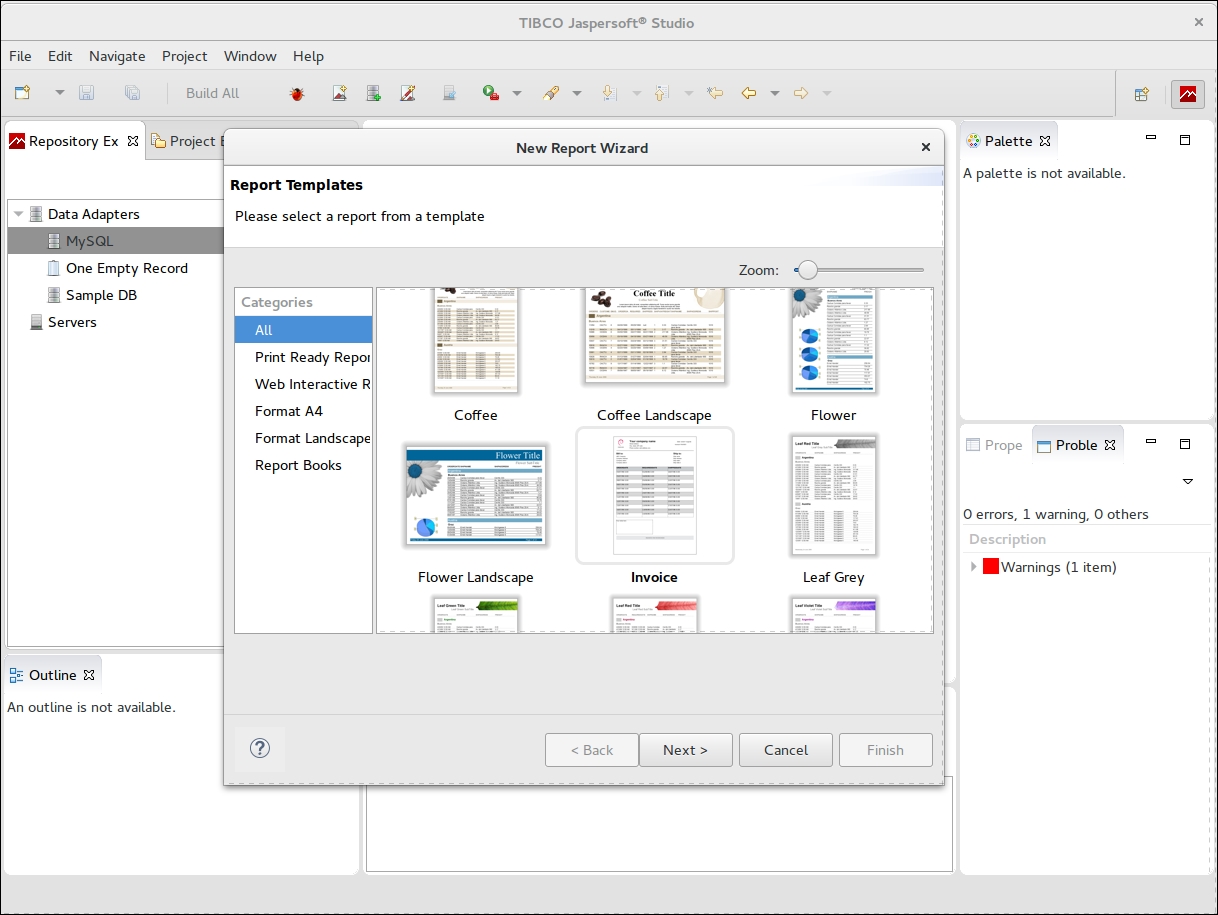Select the Sample DB adapter
The height and width of the screenshot is (915, 1218).
point(101,295)
